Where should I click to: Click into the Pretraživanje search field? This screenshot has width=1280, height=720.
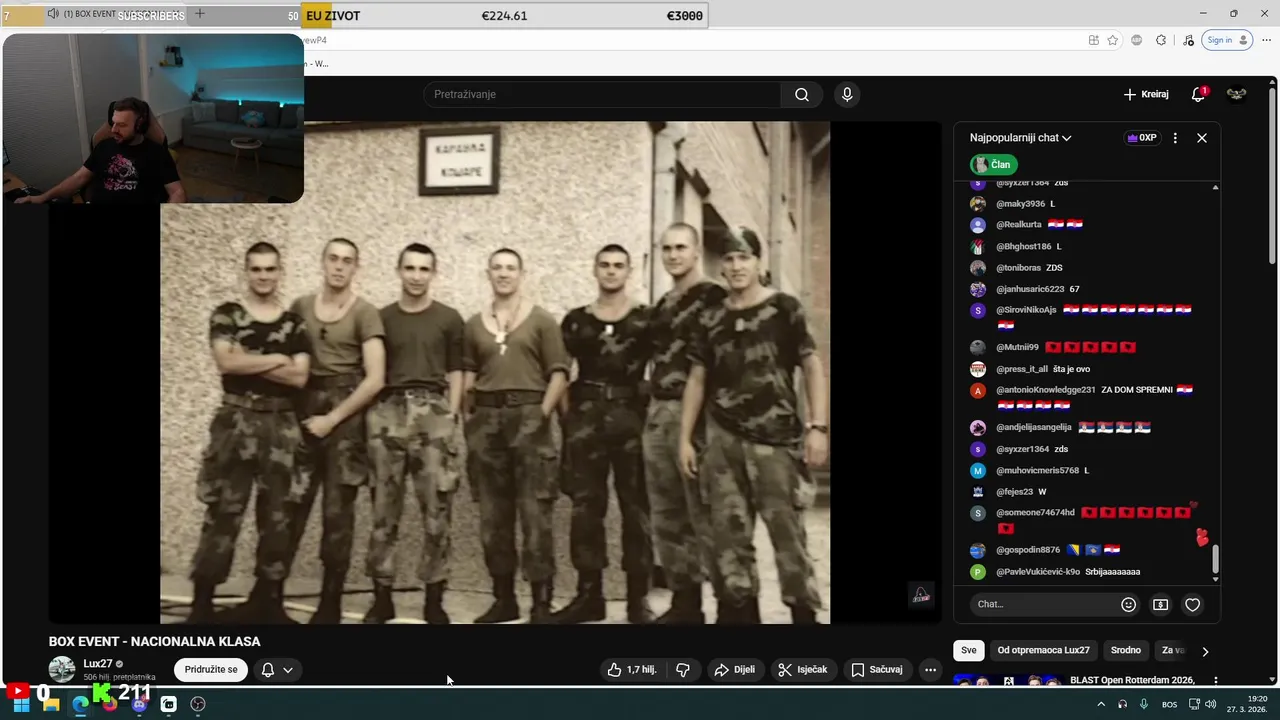(602, 94)
